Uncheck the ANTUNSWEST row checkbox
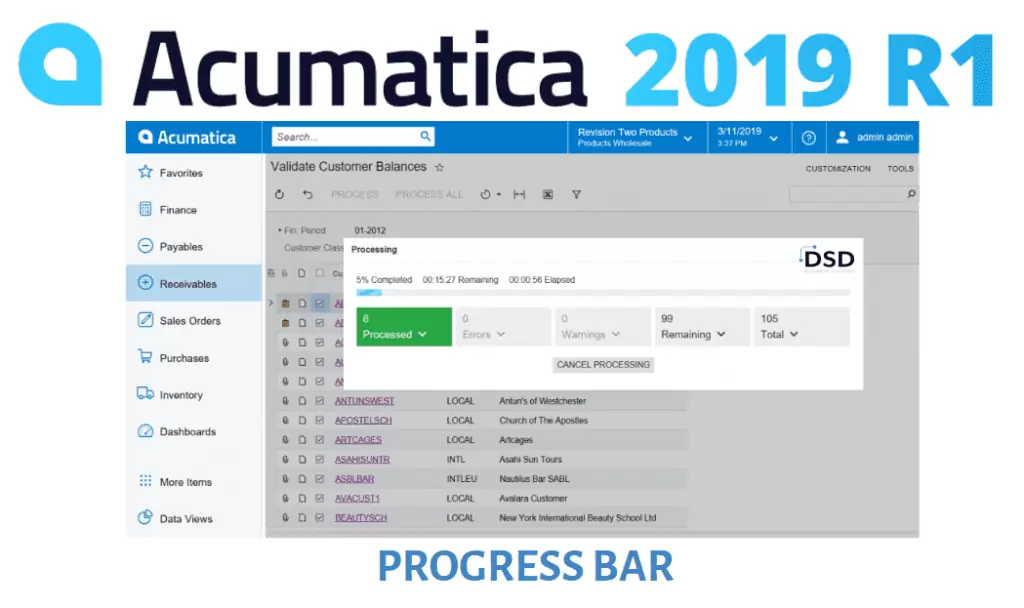 321,400
